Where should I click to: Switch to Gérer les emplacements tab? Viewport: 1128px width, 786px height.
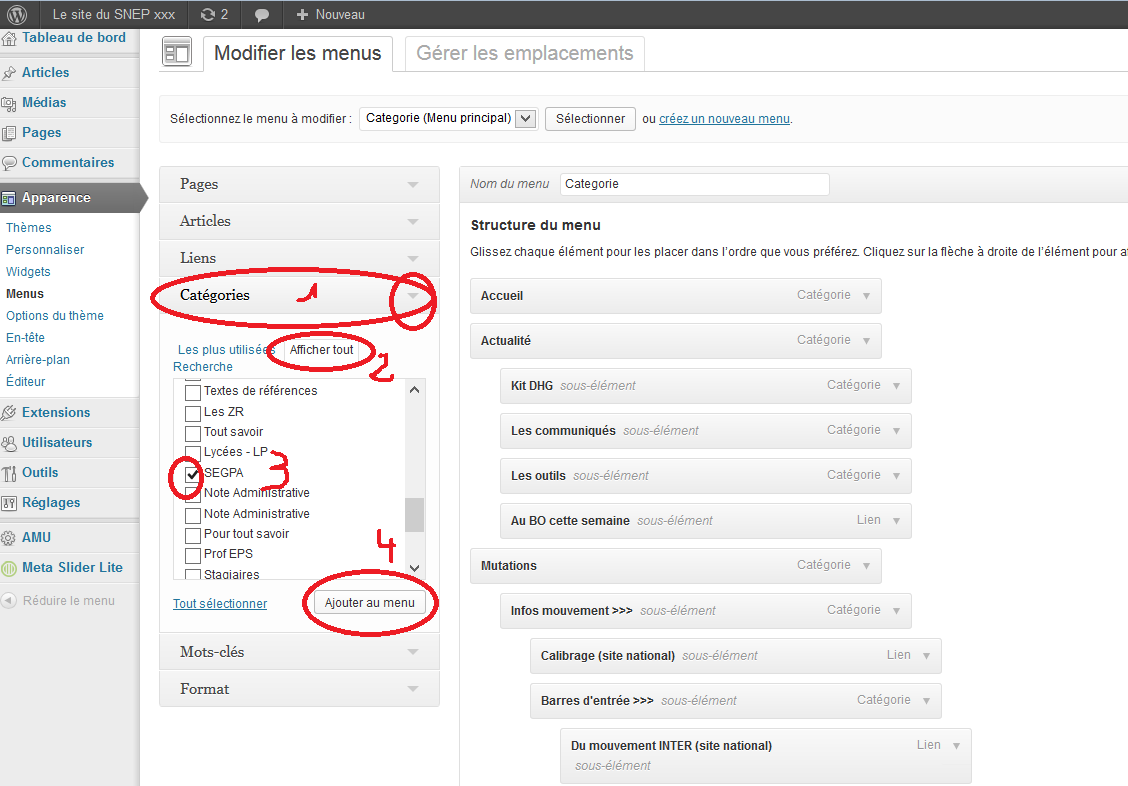525,53
